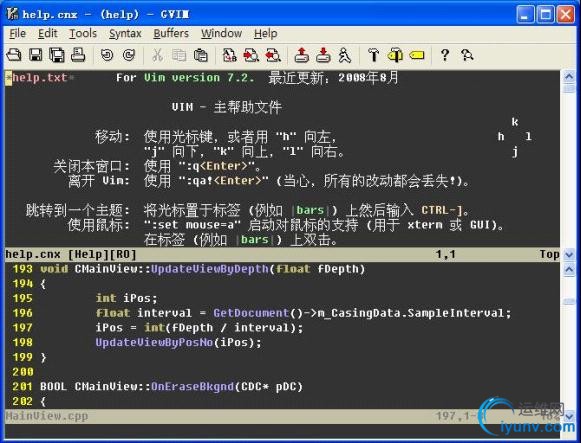Click the Load Session toolbar icon

tap(302, 55)
